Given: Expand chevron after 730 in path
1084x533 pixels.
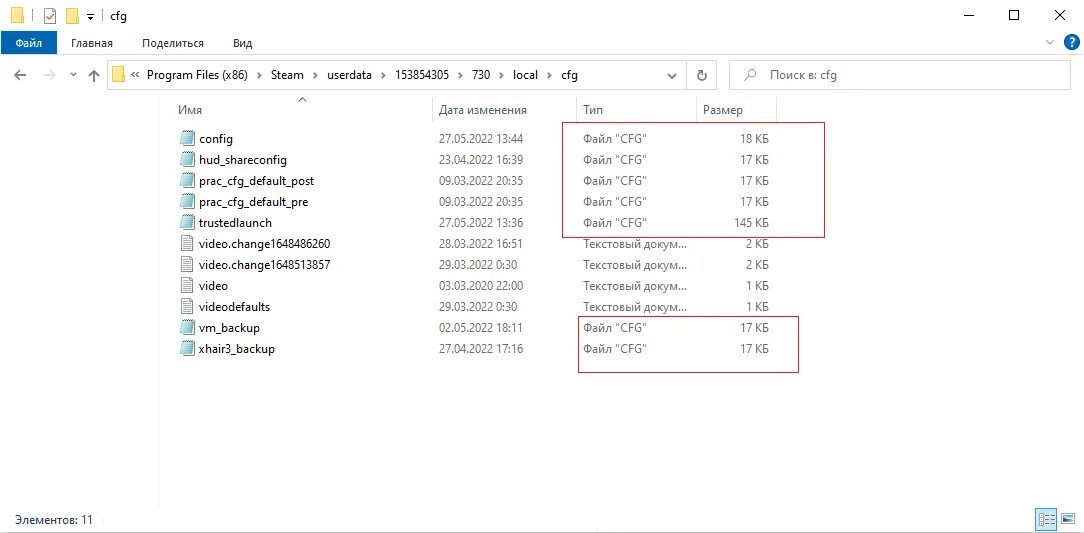Looking at the screenshot, I should click(501, 75).
